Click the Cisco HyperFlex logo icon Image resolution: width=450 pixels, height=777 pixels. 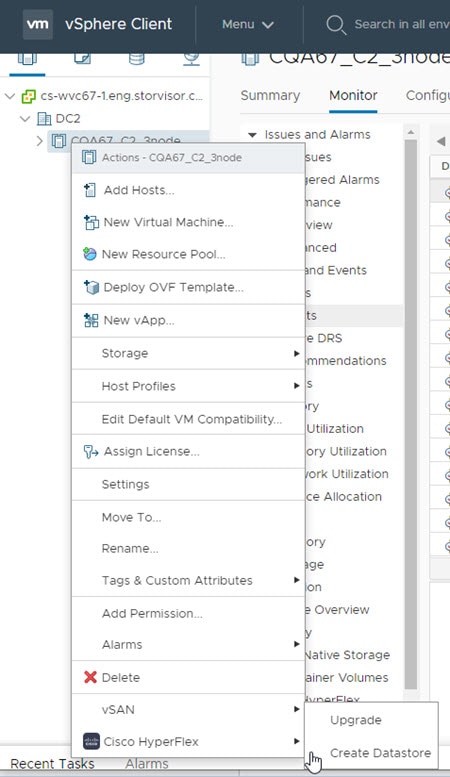[91, 741]
